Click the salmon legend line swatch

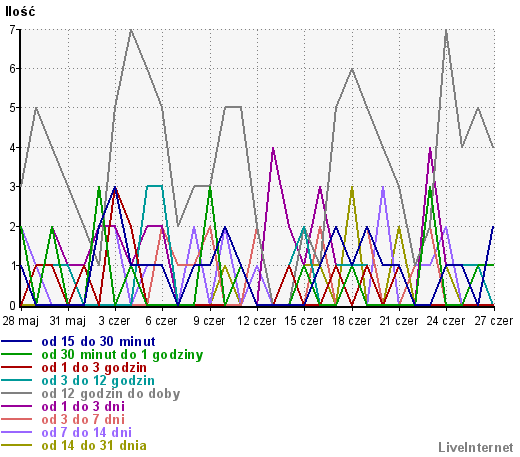(x=17, y=419)
